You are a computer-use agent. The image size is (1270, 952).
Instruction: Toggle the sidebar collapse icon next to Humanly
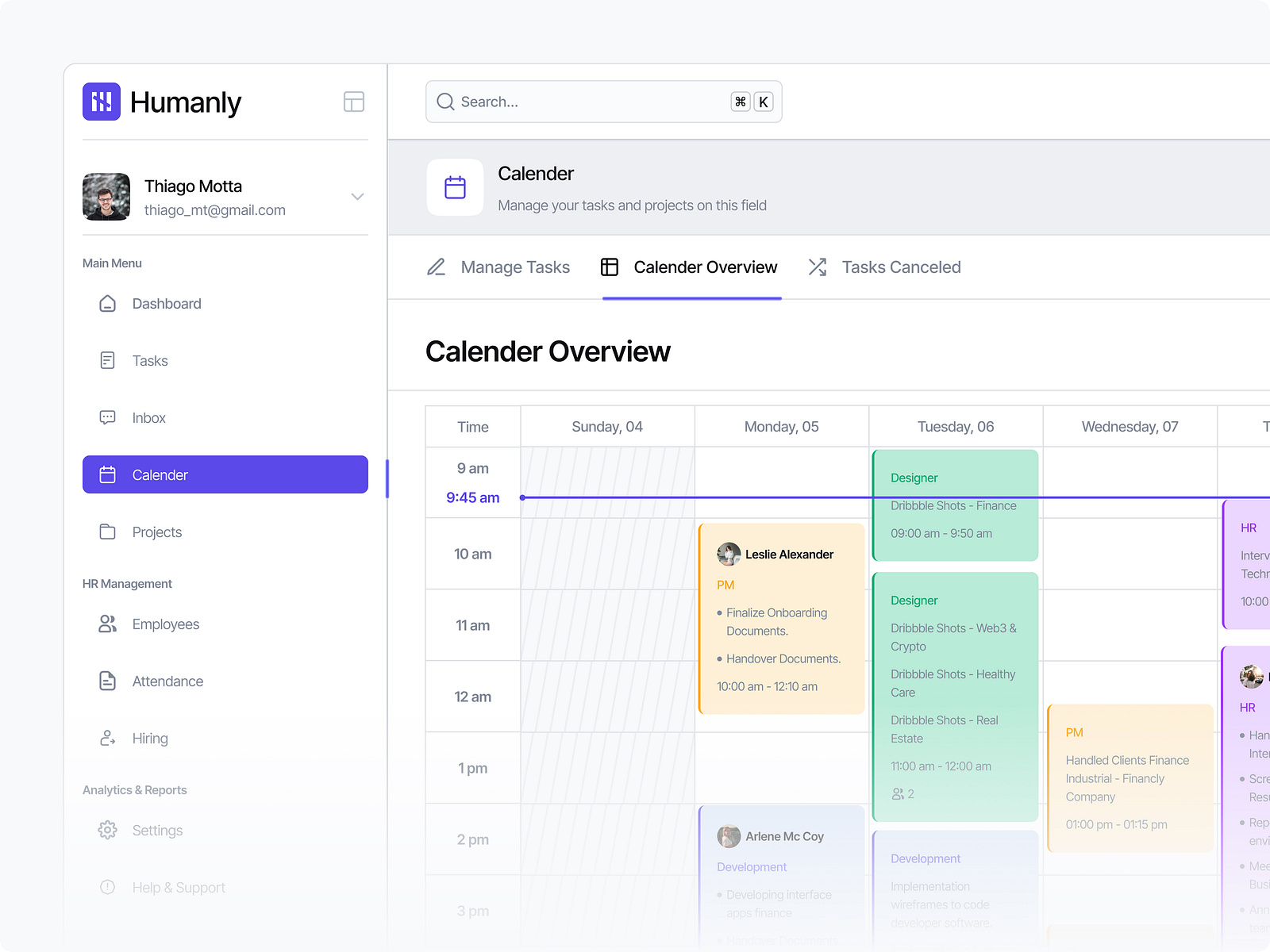pos(354,102)
